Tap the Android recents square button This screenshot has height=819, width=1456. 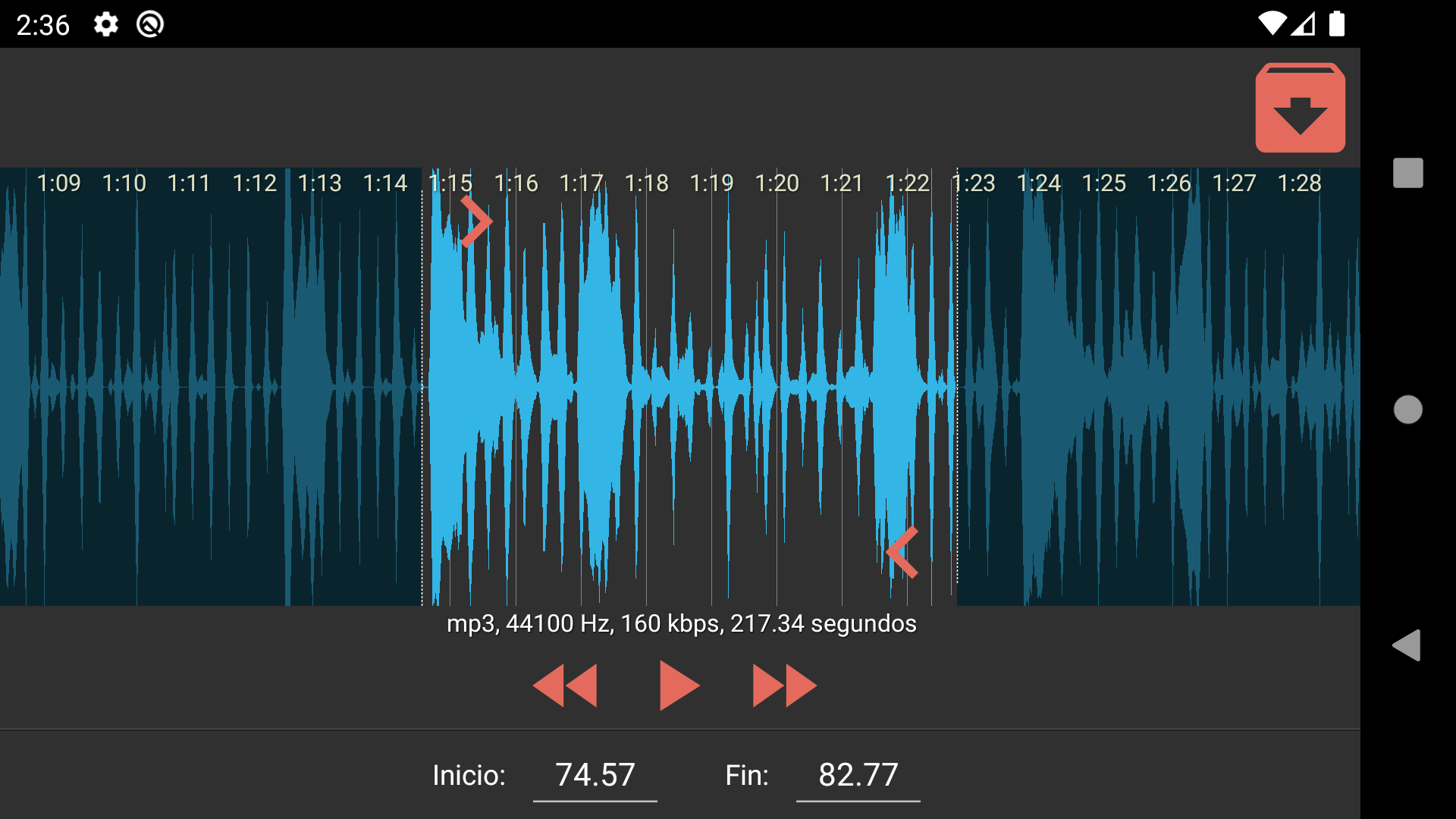point(1407,173)
